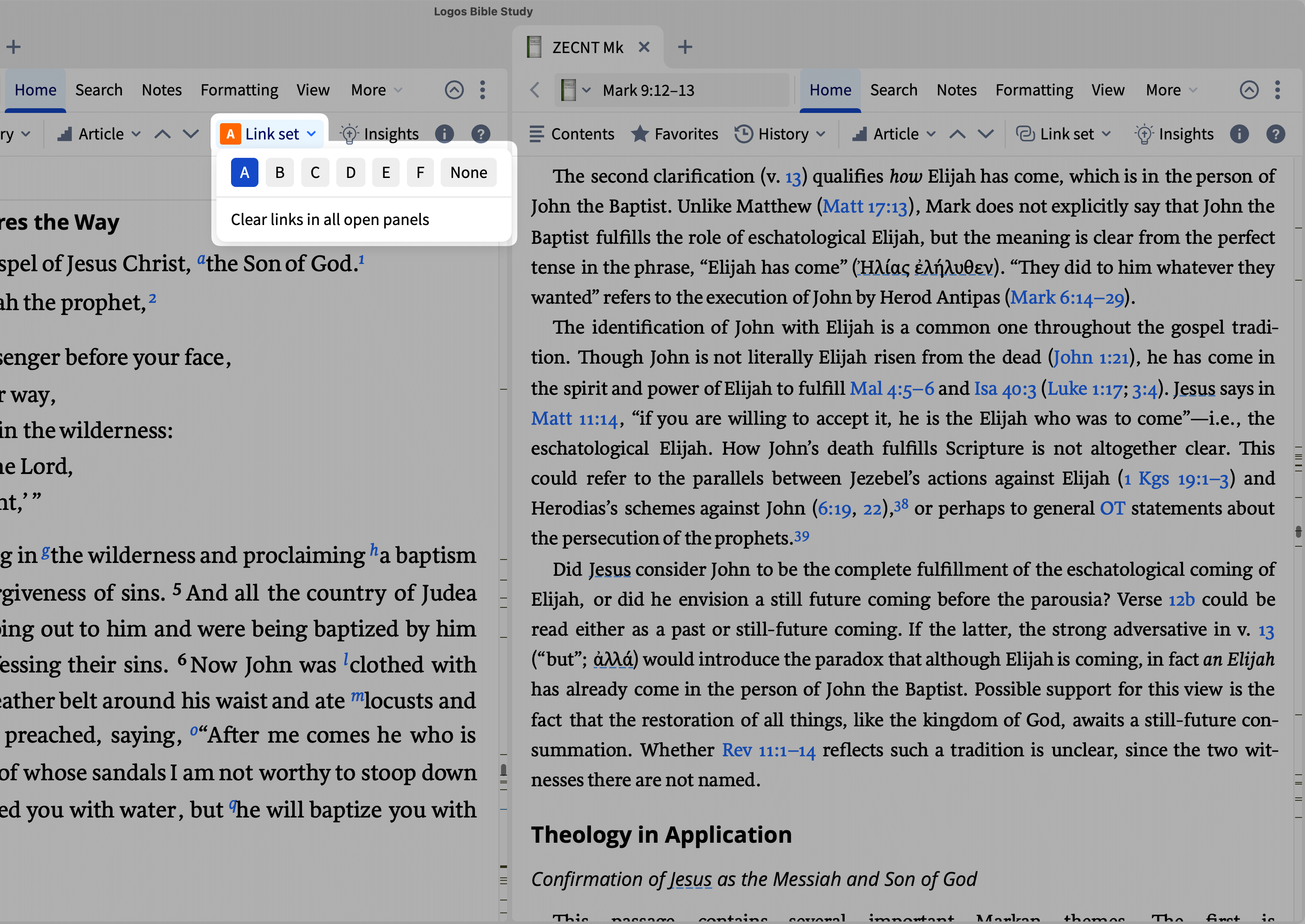Switch to Search tab in ZECNT panel
The width and height of the screenshot is (1305, 924).
(893, 90)
